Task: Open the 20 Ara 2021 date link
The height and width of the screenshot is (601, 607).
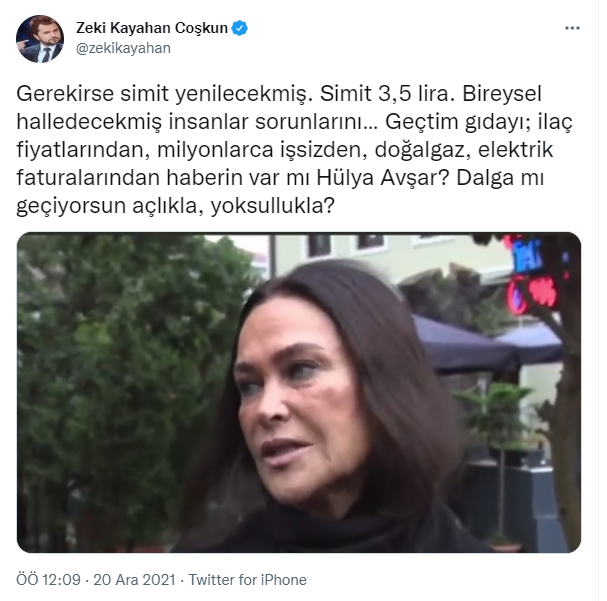Action: coord(134,580)
